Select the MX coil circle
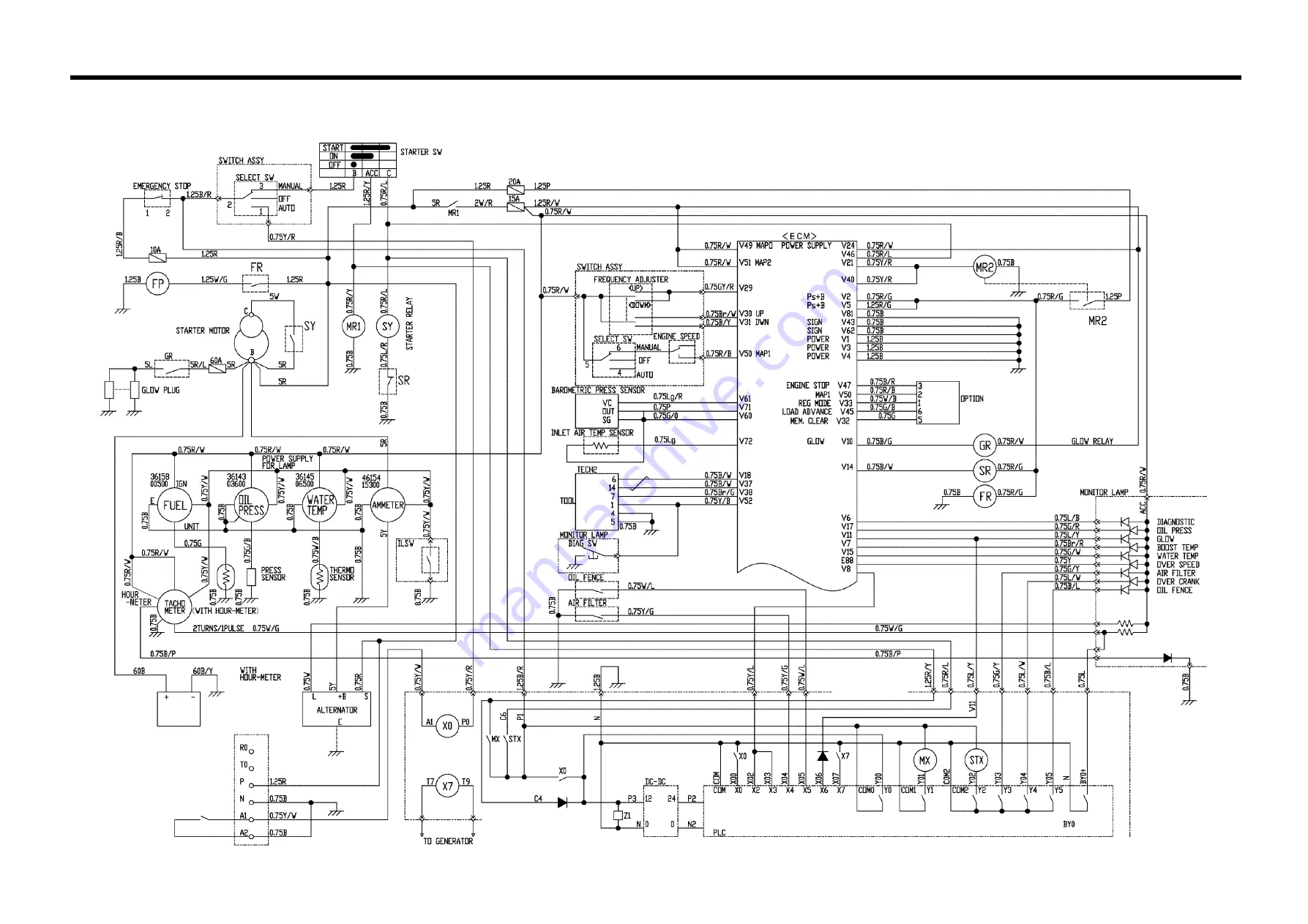Screen dimensions: 1308x924 coord(924,760)
